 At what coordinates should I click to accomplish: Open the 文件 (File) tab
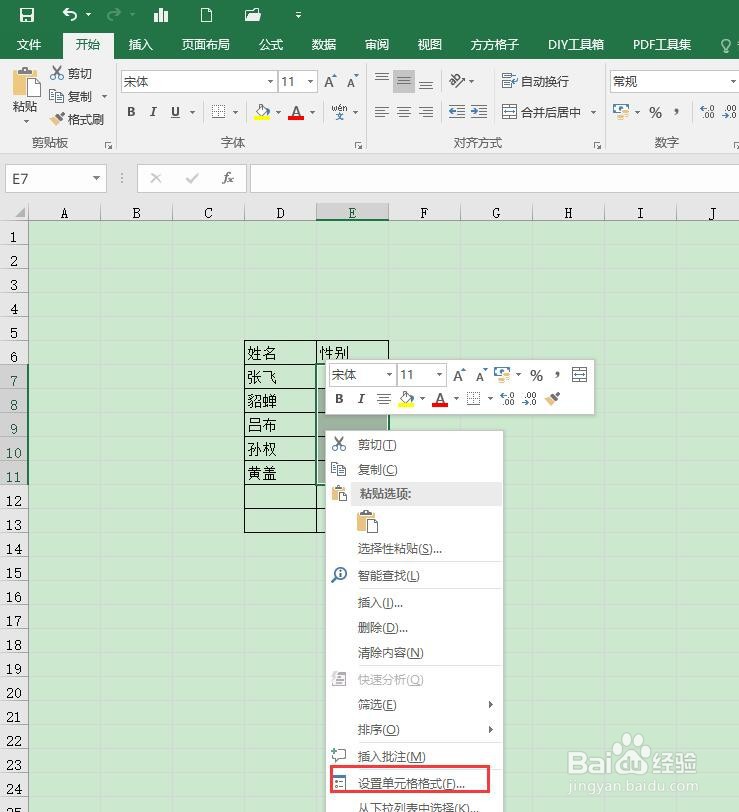[x=29, y=45]
